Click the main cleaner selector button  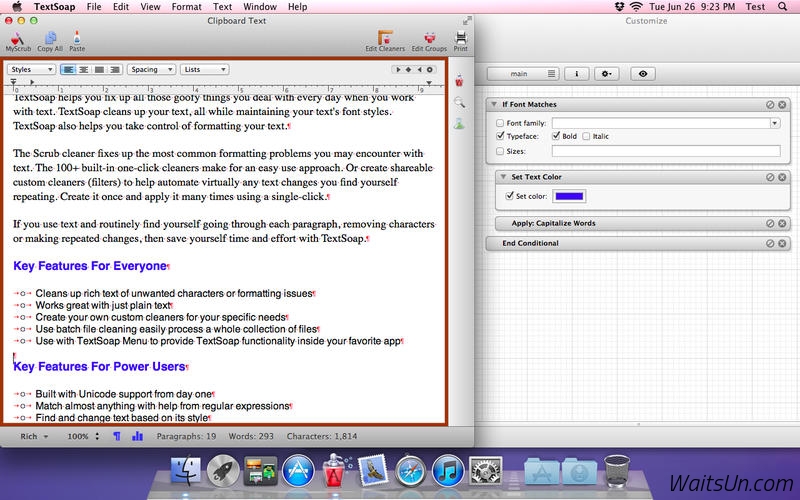[523, 74]
